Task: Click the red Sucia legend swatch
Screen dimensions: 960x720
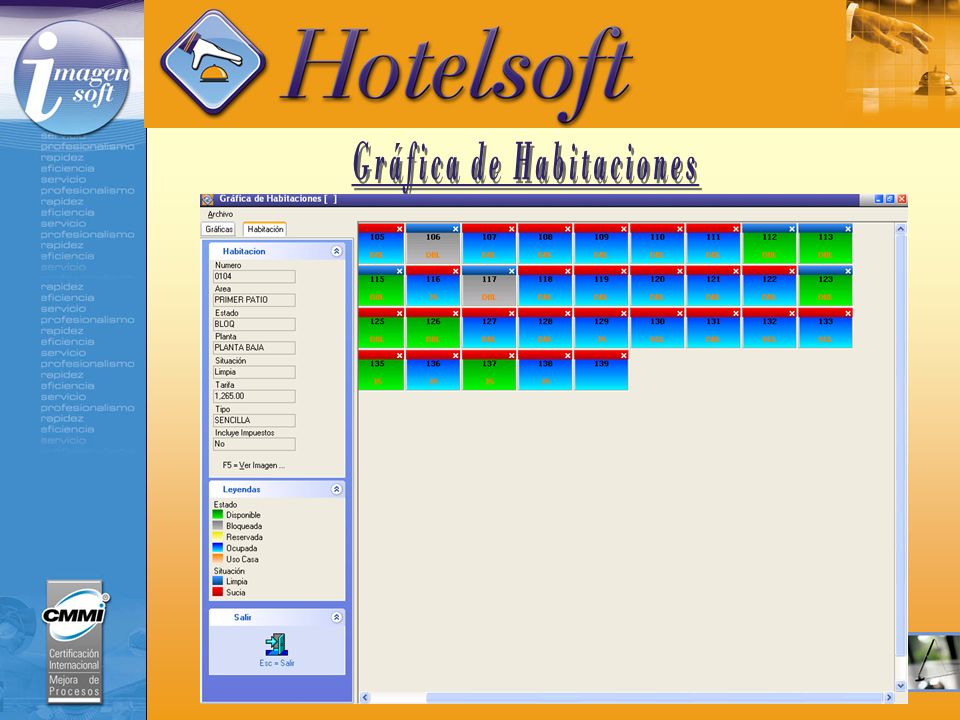Action: pyautogui.click(x=217, y=592)
